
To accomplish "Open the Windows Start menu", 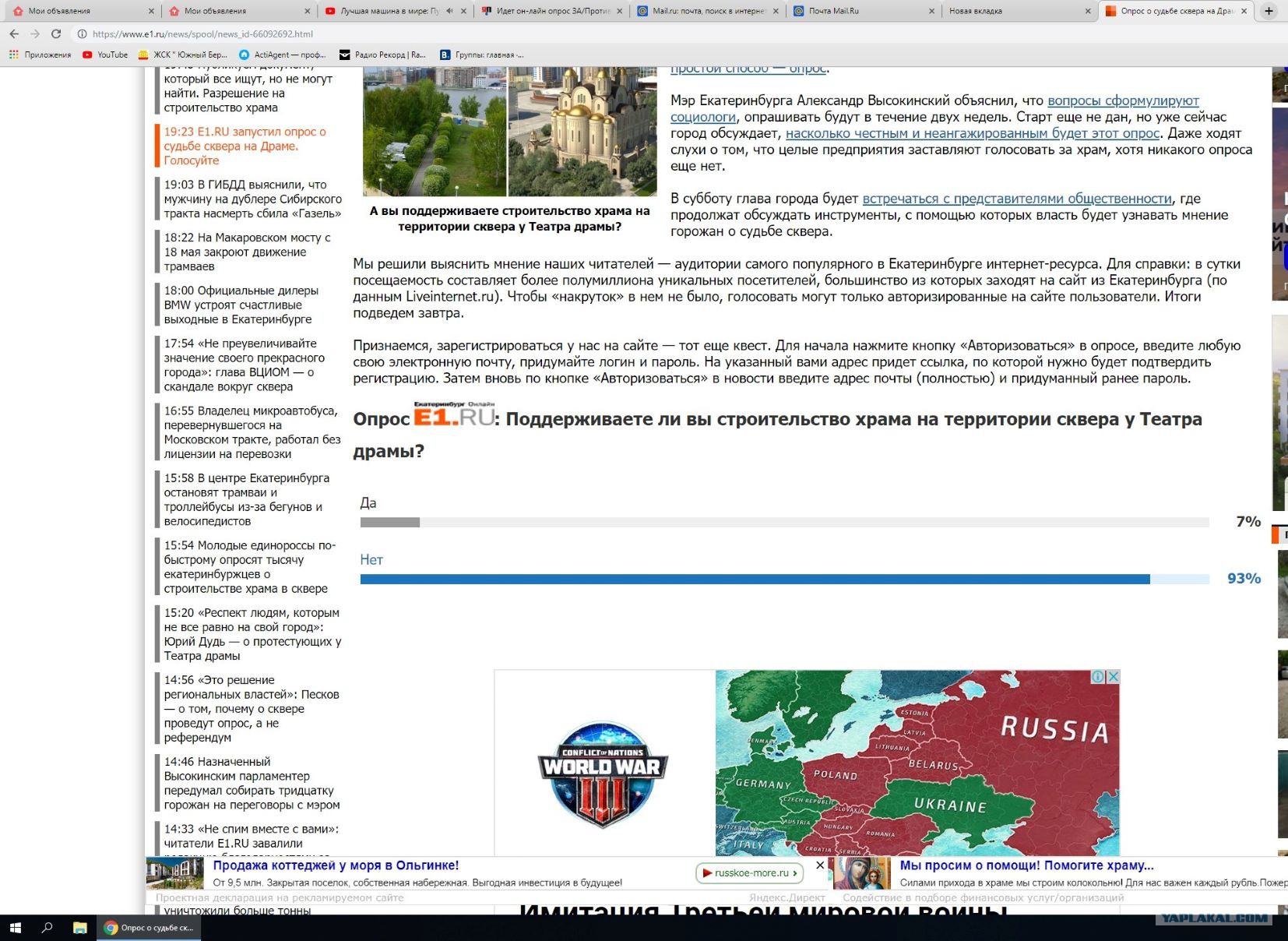I will 15,928.
